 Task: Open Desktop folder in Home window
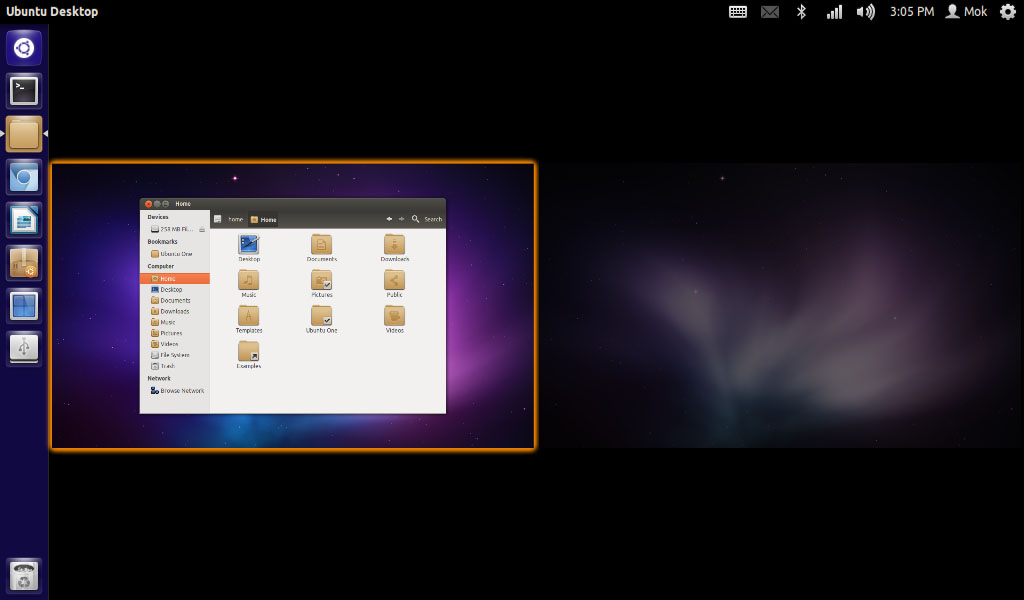click(x=249, y=248)
